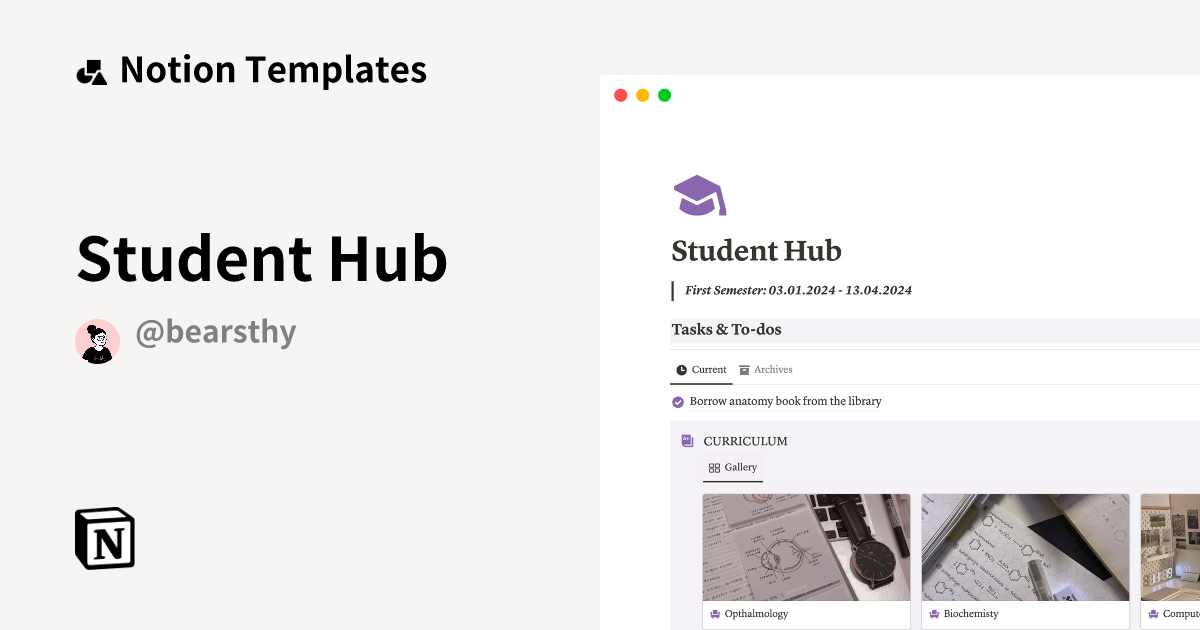Viewport: 1200px width, 630px height.
Task: Click the Notion Templates logo at top left
Action: click(x=250, y=69)
